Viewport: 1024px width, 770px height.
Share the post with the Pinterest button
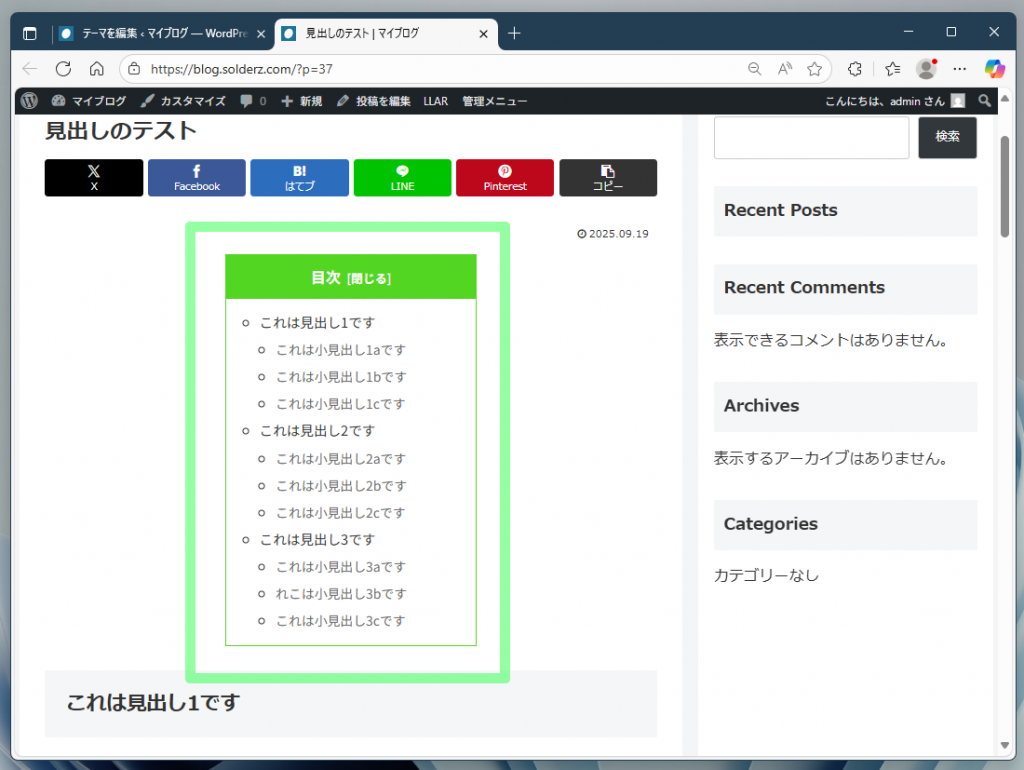505,178
